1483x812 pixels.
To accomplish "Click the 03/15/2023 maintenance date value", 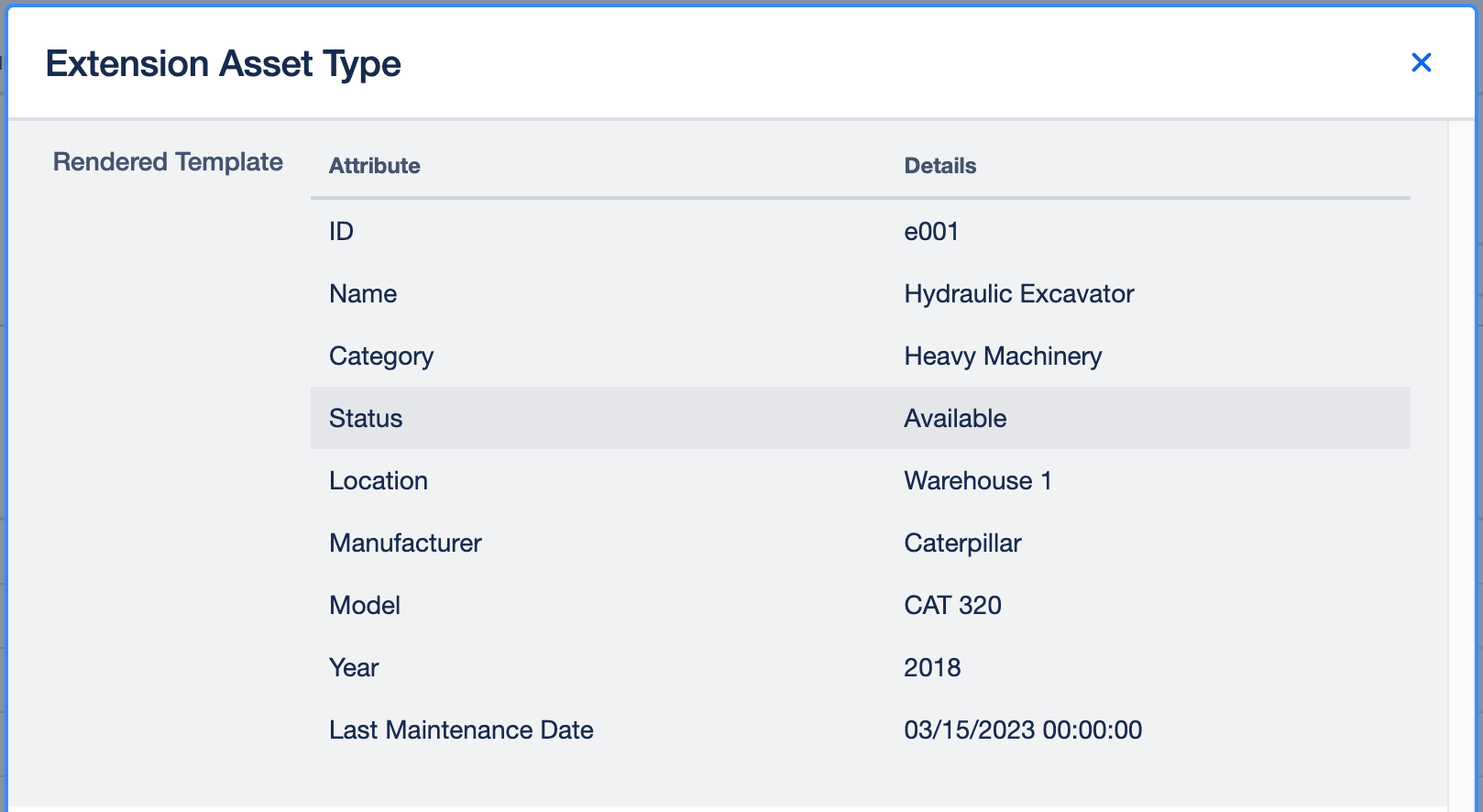I will 1022,730.
